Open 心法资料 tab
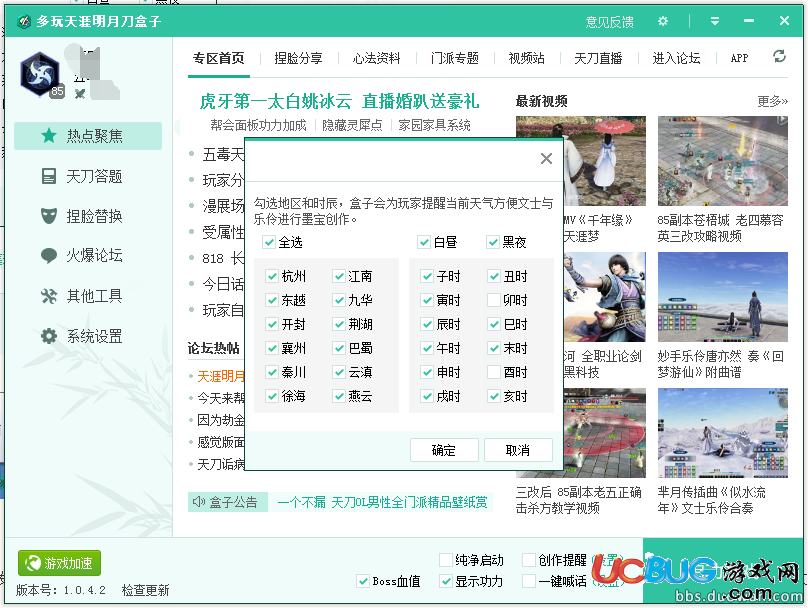Viewport: 808px width, 608px height. (x=377, y=58)
